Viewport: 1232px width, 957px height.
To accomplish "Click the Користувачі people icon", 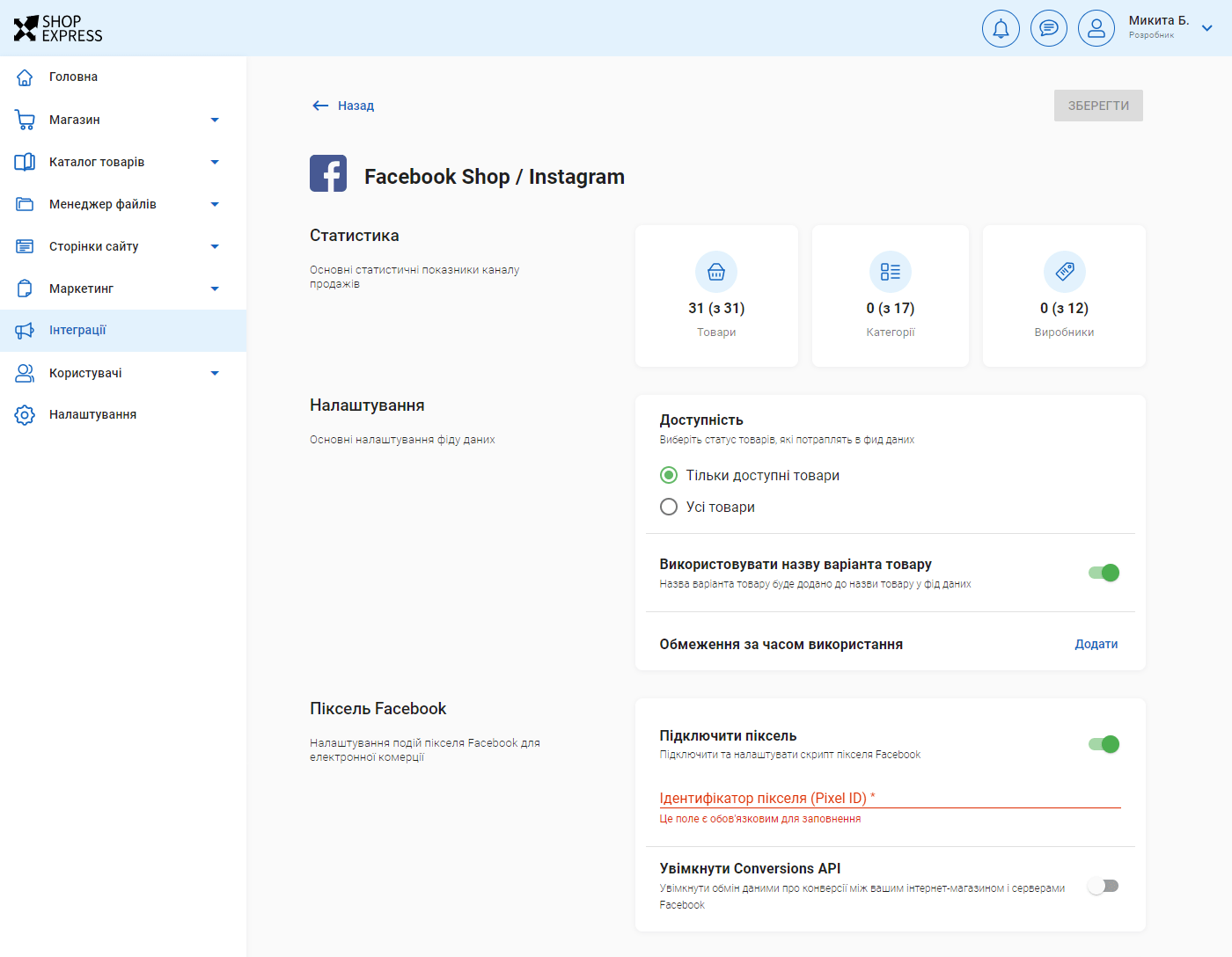I will [x=25, y=373].
